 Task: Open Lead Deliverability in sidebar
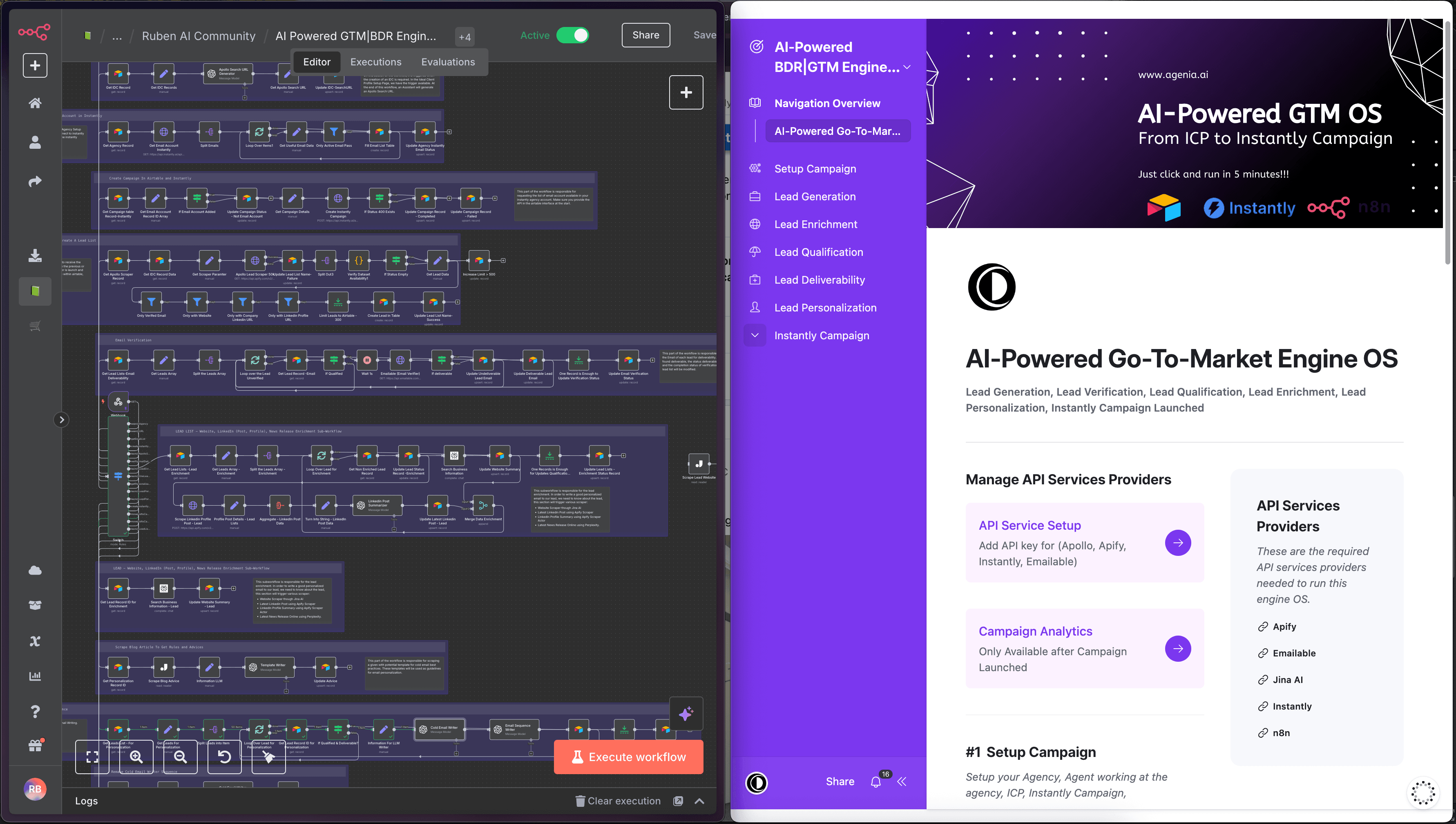pyautogui.click(x=820, y=280)
